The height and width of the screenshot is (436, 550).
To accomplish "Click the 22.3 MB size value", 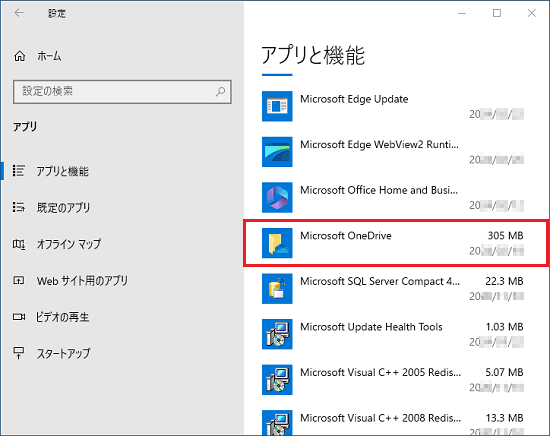I will 504,281.
